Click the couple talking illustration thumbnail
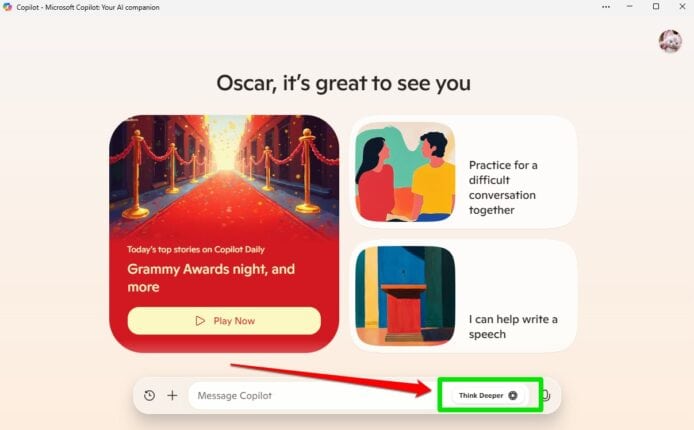 (405, 172)
